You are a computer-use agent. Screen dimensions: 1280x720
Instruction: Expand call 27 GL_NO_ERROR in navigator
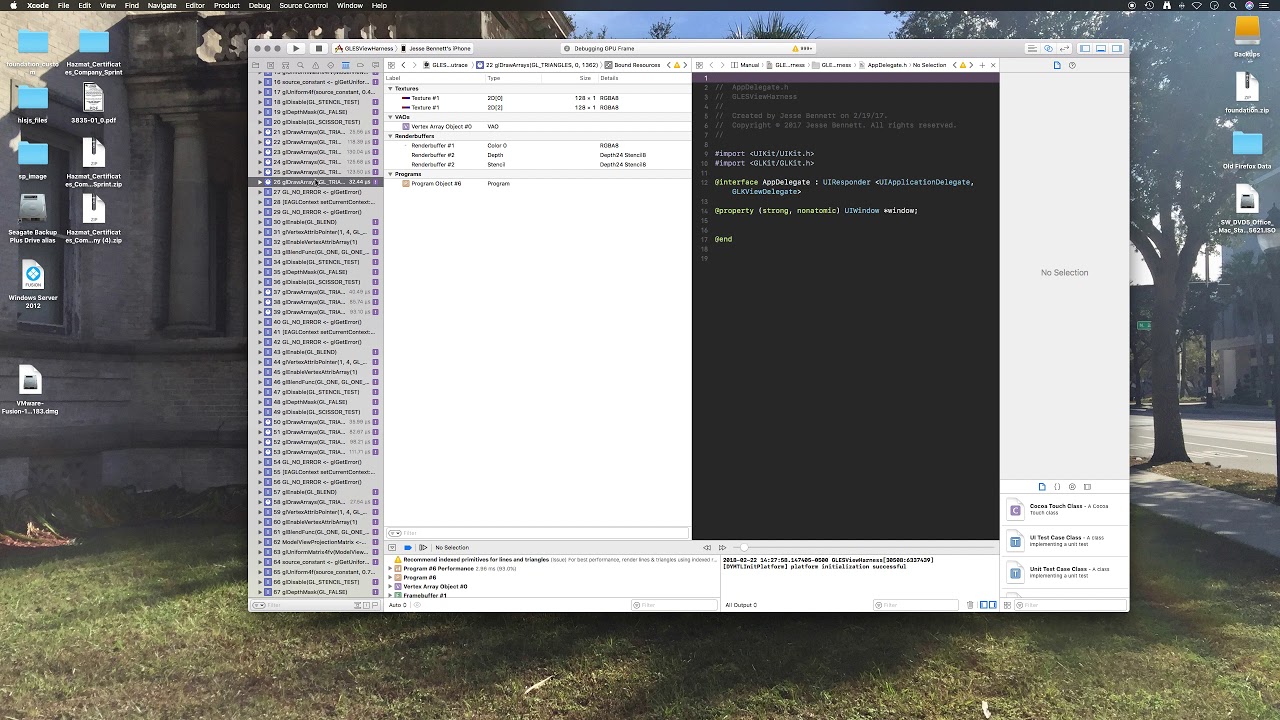[x=260, y=192]
